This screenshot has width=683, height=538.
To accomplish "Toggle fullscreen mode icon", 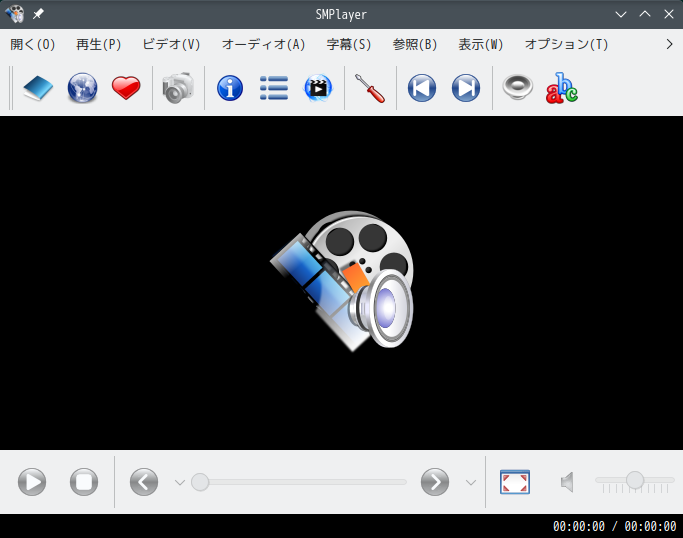I will [515, 482].
